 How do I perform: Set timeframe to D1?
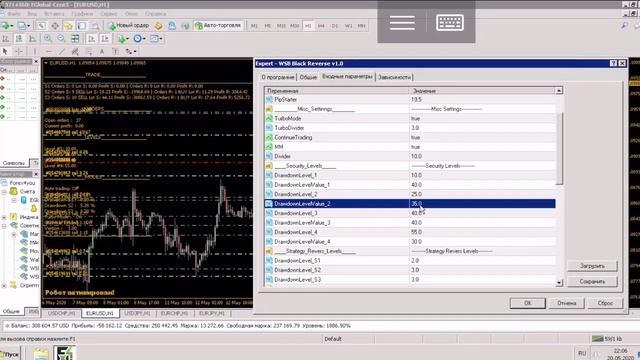click(x=335, y=26)
